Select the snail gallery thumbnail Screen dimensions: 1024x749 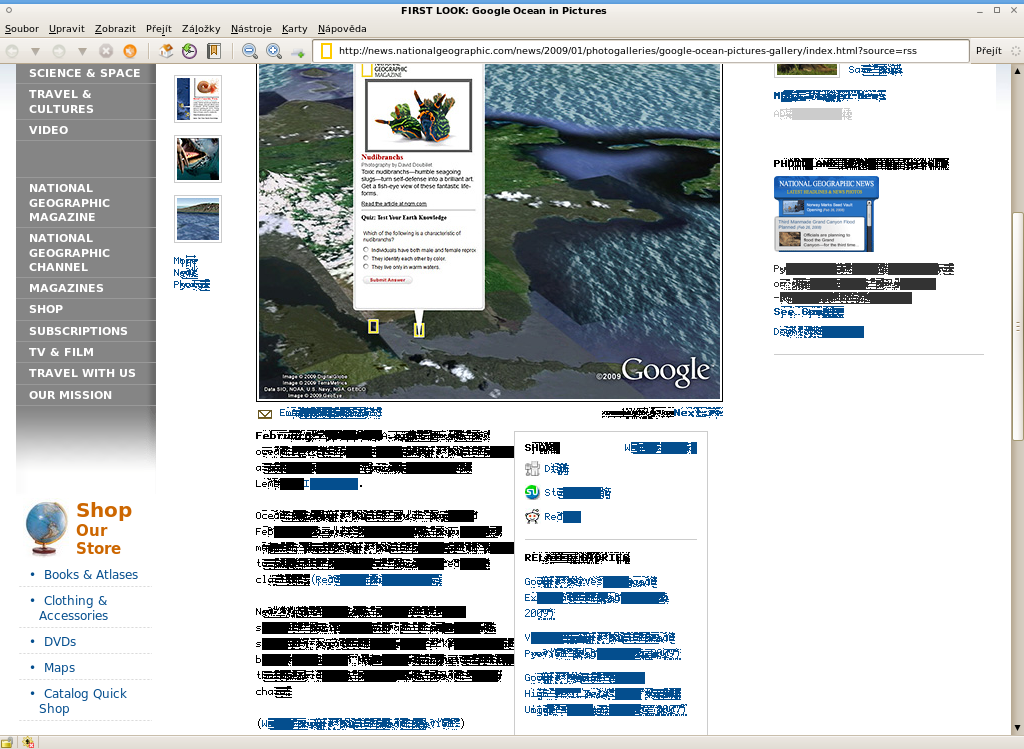point(198,99)
